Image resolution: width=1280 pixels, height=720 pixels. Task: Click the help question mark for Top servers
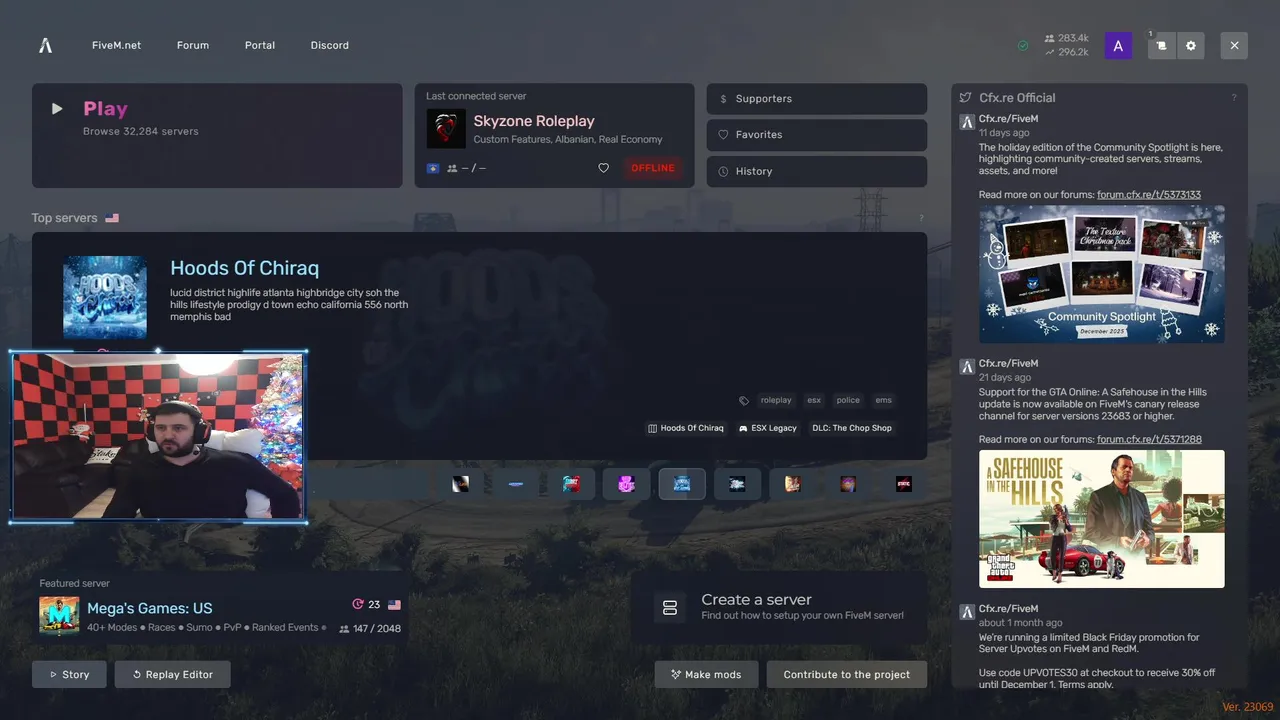[x=921, y=218]
